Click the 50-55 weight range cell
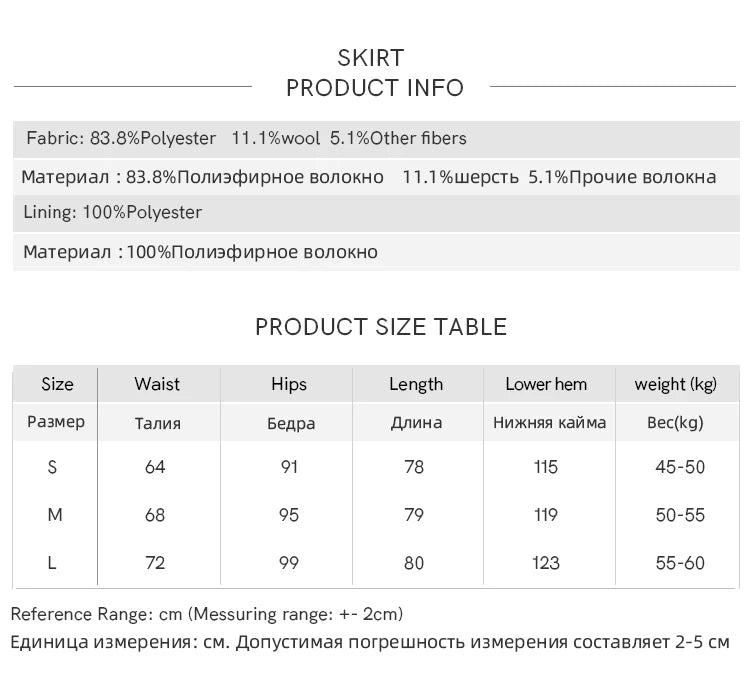Screen dimensions: 750x679 point(680,515)
